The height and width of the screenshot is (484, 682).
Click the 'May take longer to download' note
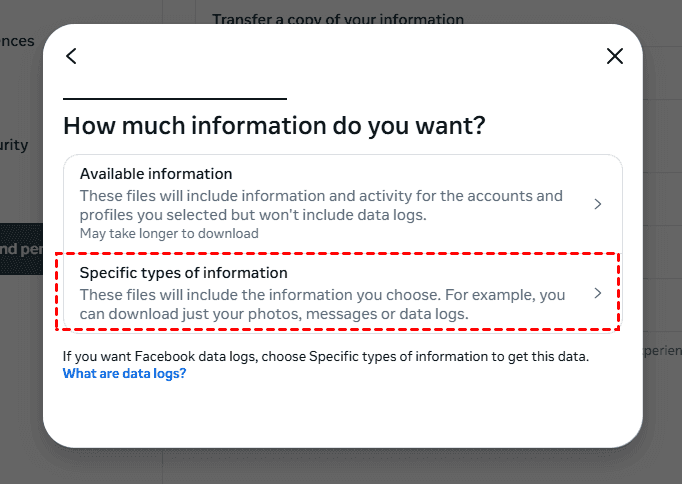[x=169, y=233]
